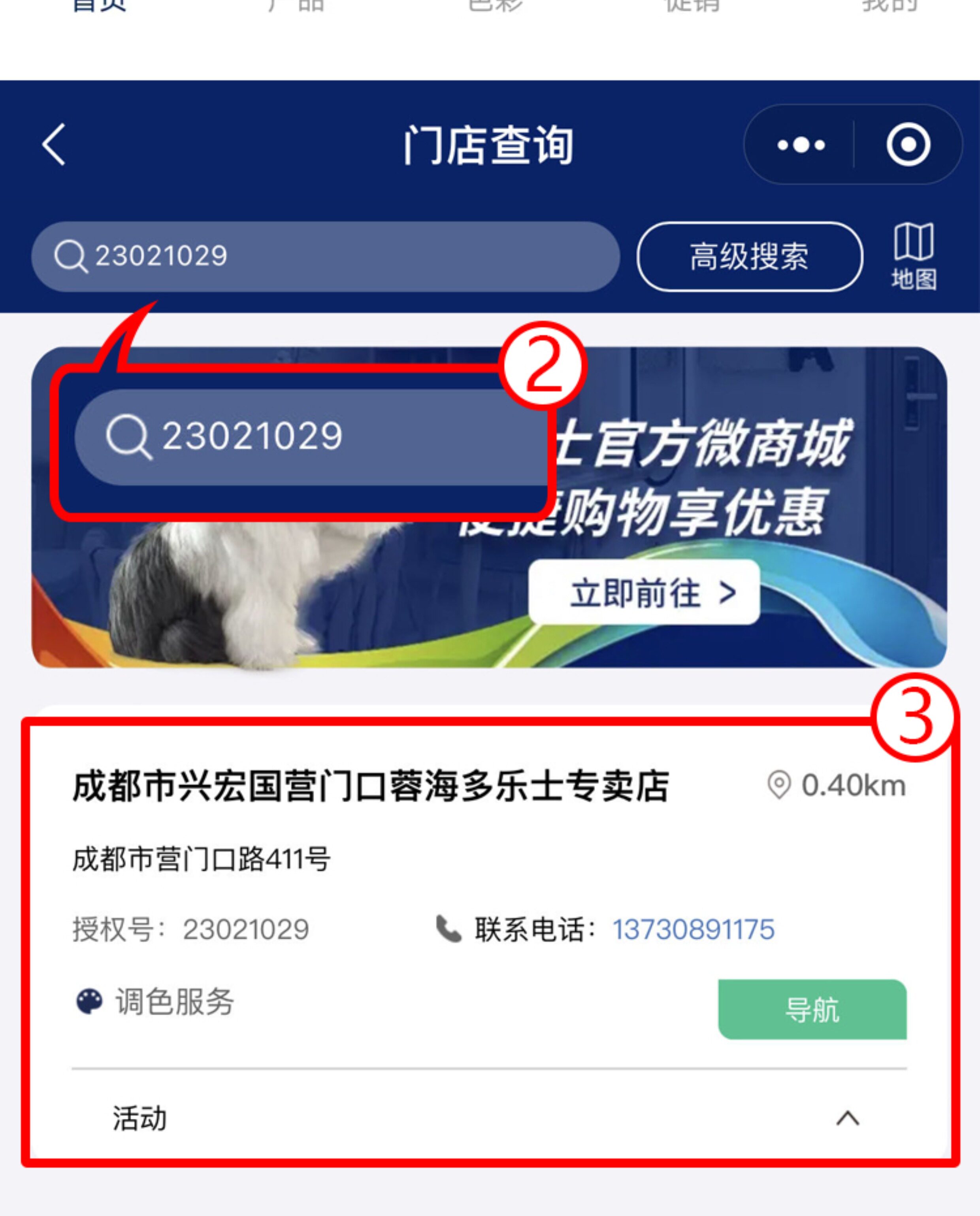Click the phone handset icon beside 联系电话
This screenshot has height=1216, width=980.
pyautogui.click(x=449, y=929)
